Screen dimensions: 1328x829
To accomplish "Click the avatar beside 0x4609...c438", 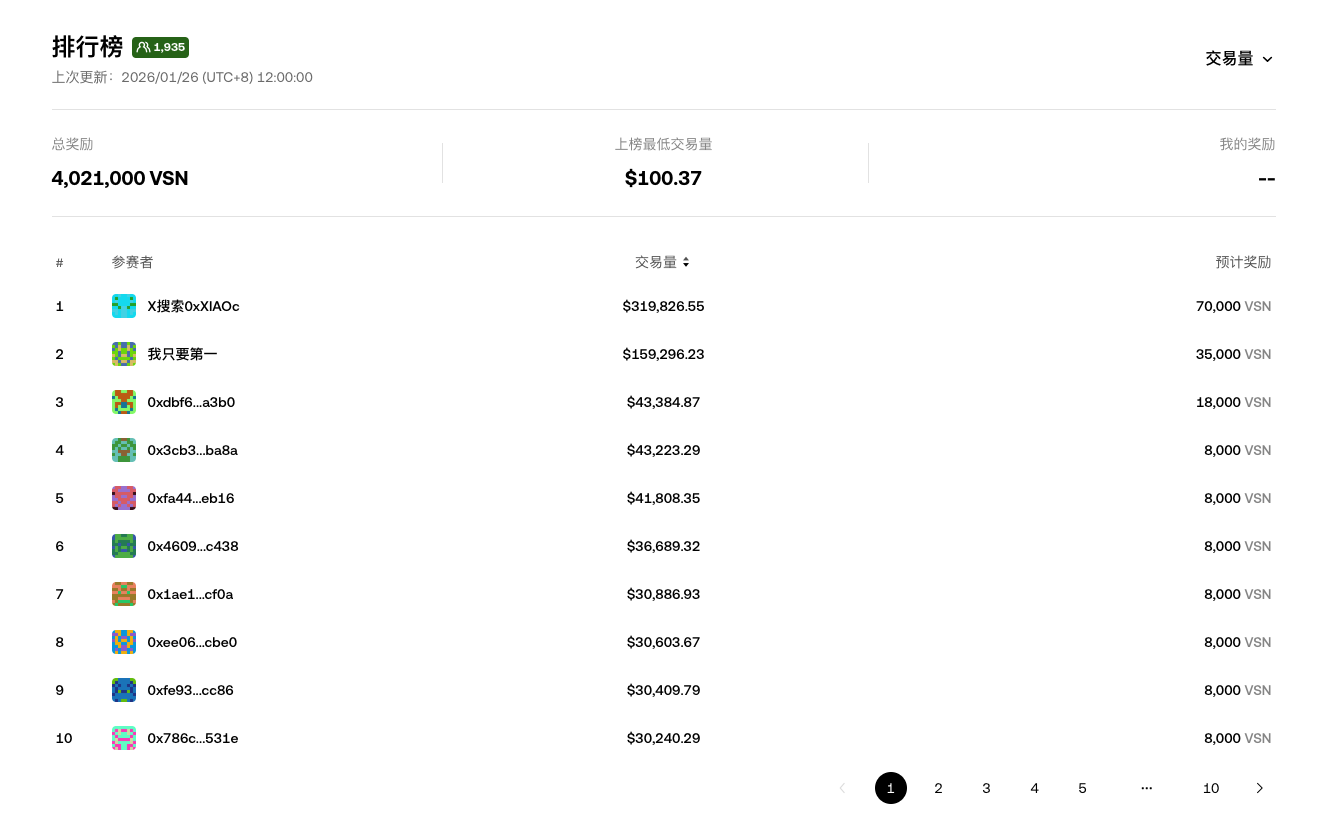I will 124,546.
